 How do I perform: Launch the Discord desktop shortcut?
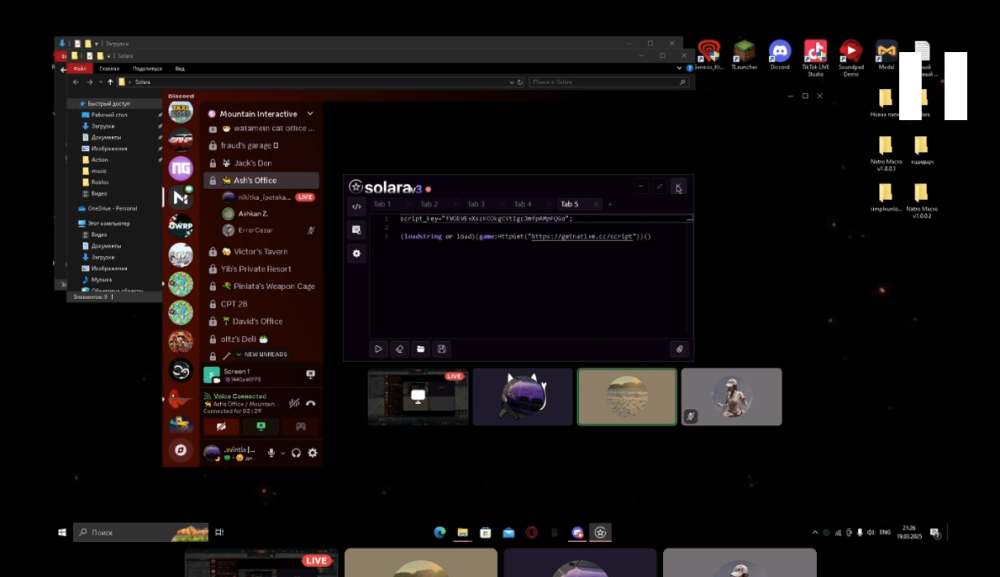(779, 54)
